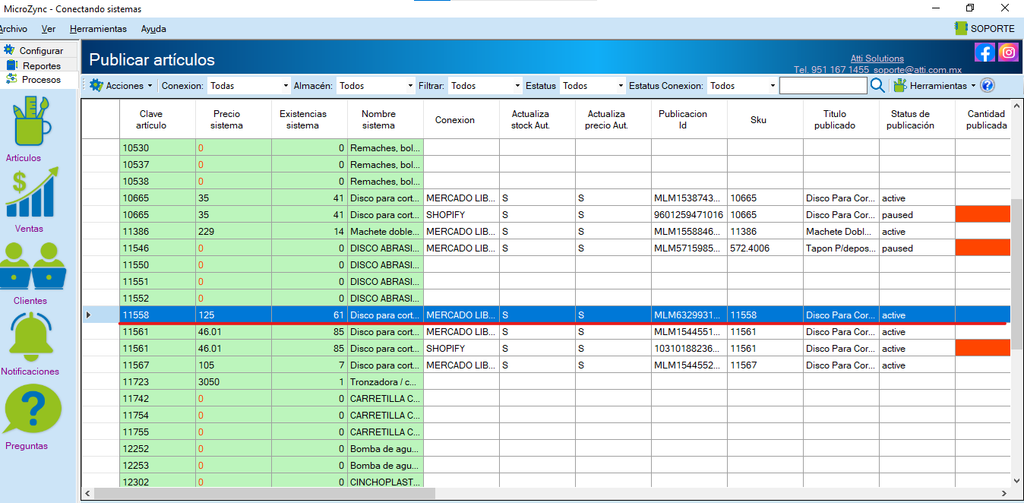This screenshot has width=1024, height=503.
Task: Click the orange cell in the SHOPIFY 10665 row
Action: tap(982, 214)
